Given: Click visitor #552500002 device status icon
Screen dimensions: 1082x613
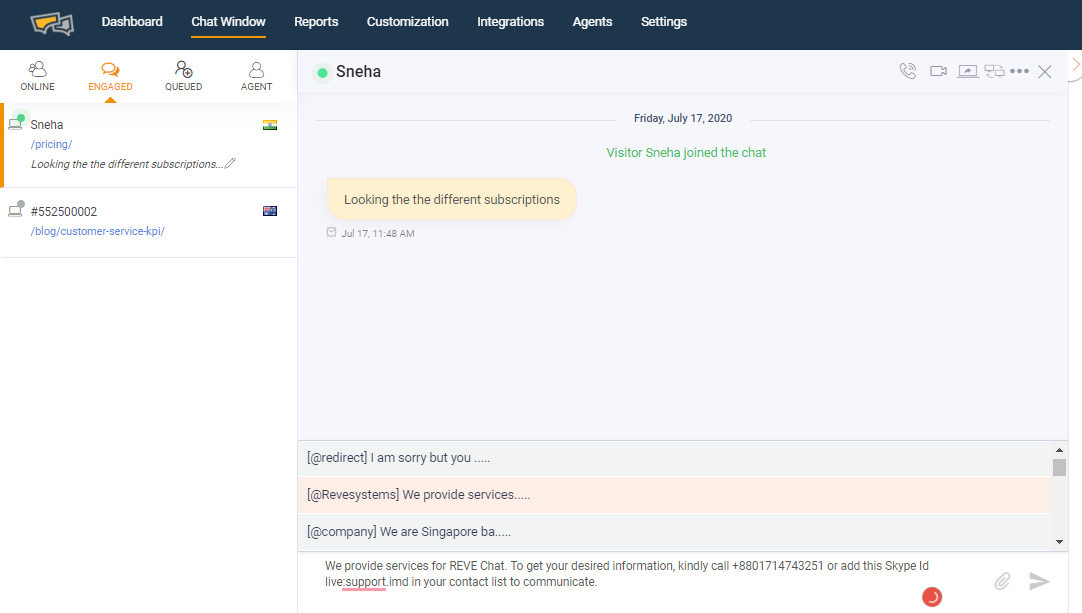Looking at the screenshot, I should click(16, 209).
